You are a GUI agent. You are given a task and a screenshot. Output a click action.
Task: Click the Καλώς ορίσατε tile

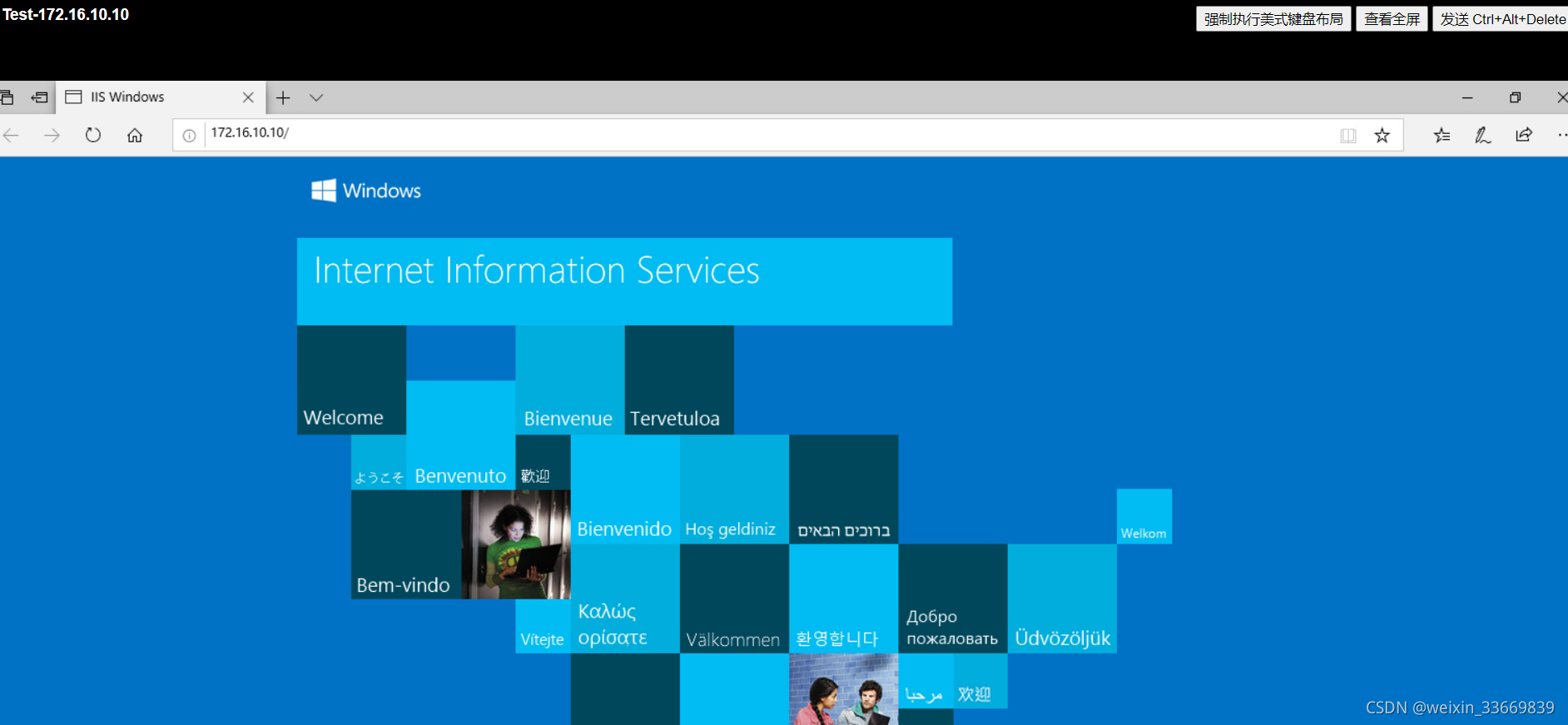625,598
